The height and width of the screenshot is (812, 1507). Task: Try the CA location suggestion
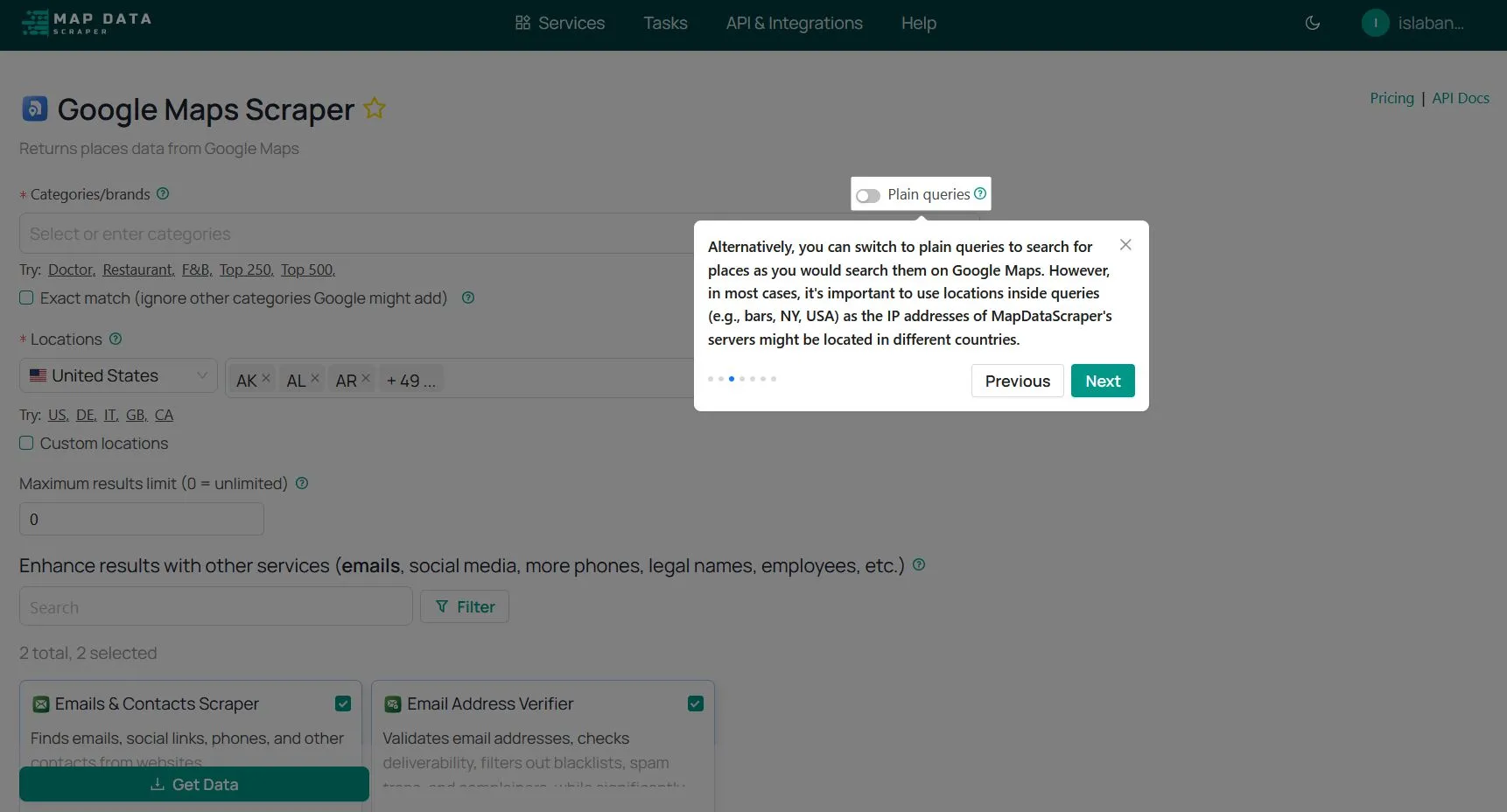click(x=165, y=415)
